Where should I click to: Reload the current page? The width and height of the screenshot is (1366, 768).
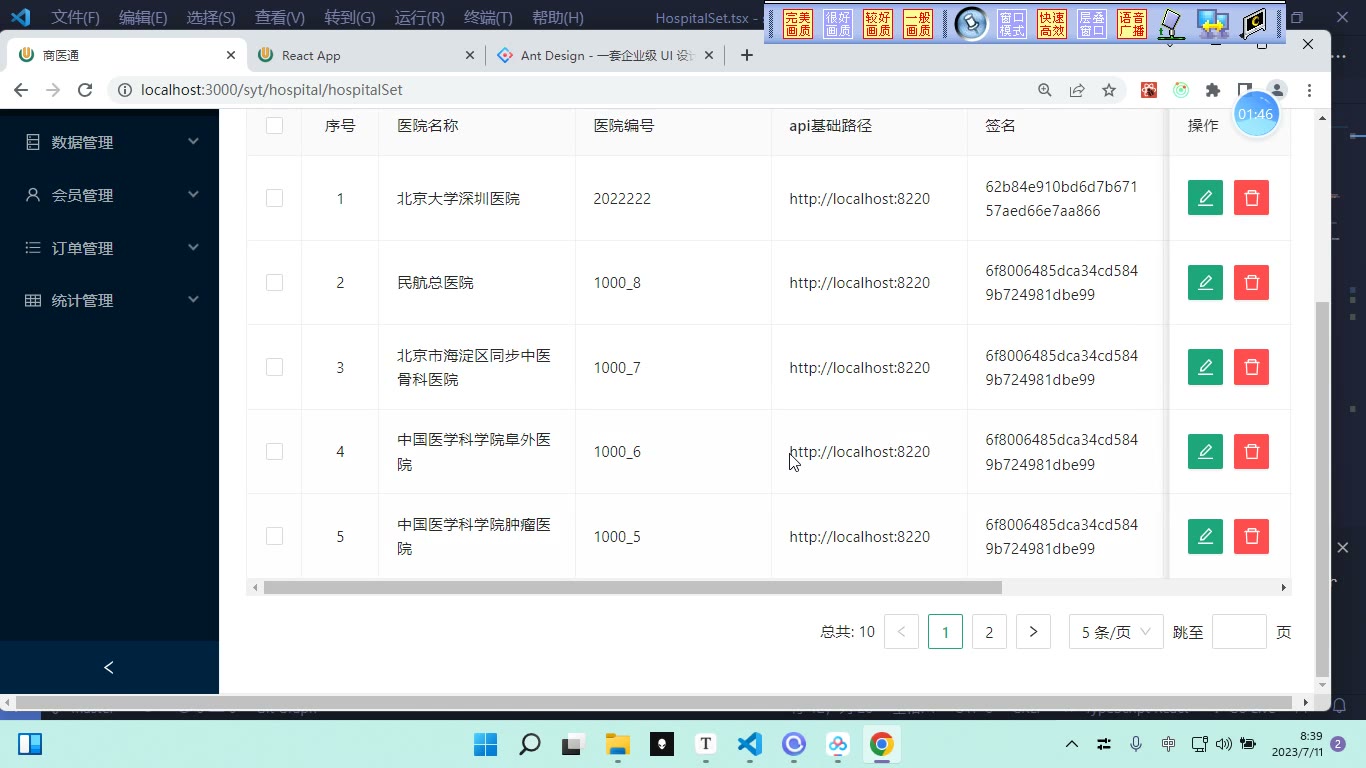click(85, 90)
